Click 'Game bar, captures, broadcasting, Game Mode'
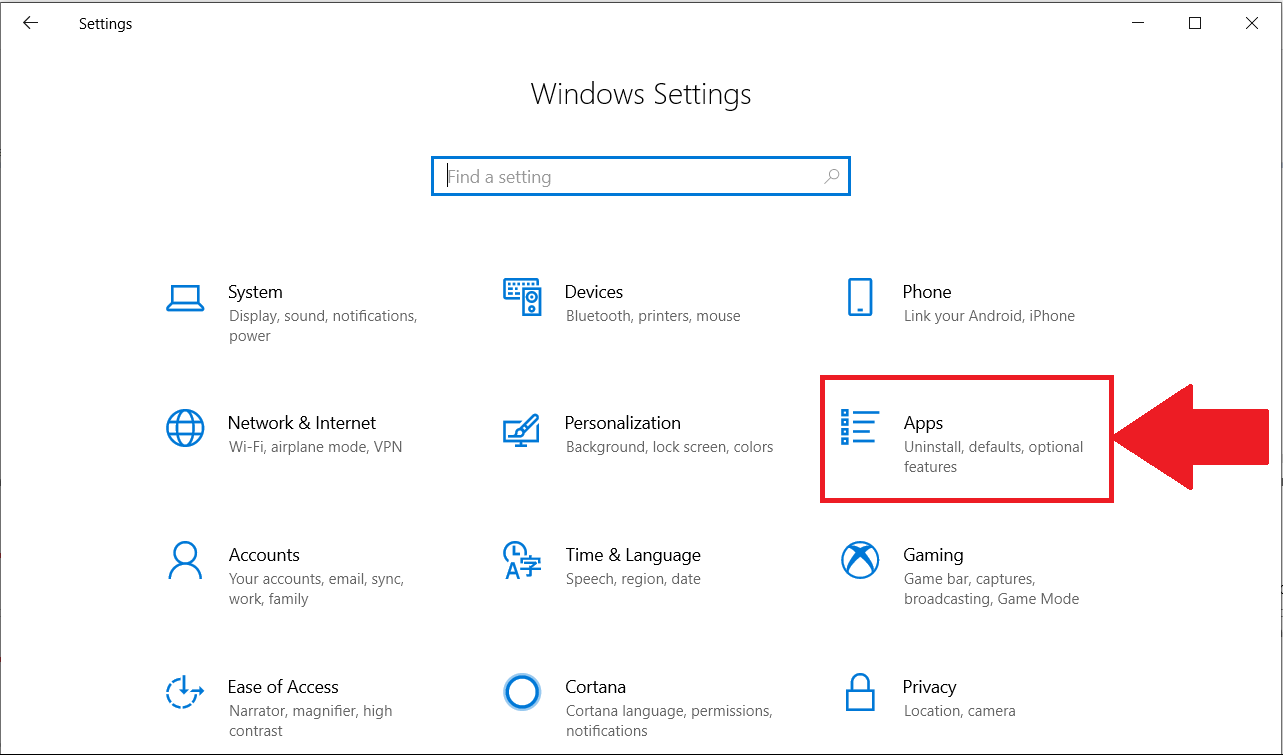The image size is (1283, 755). tap(992, 589)
